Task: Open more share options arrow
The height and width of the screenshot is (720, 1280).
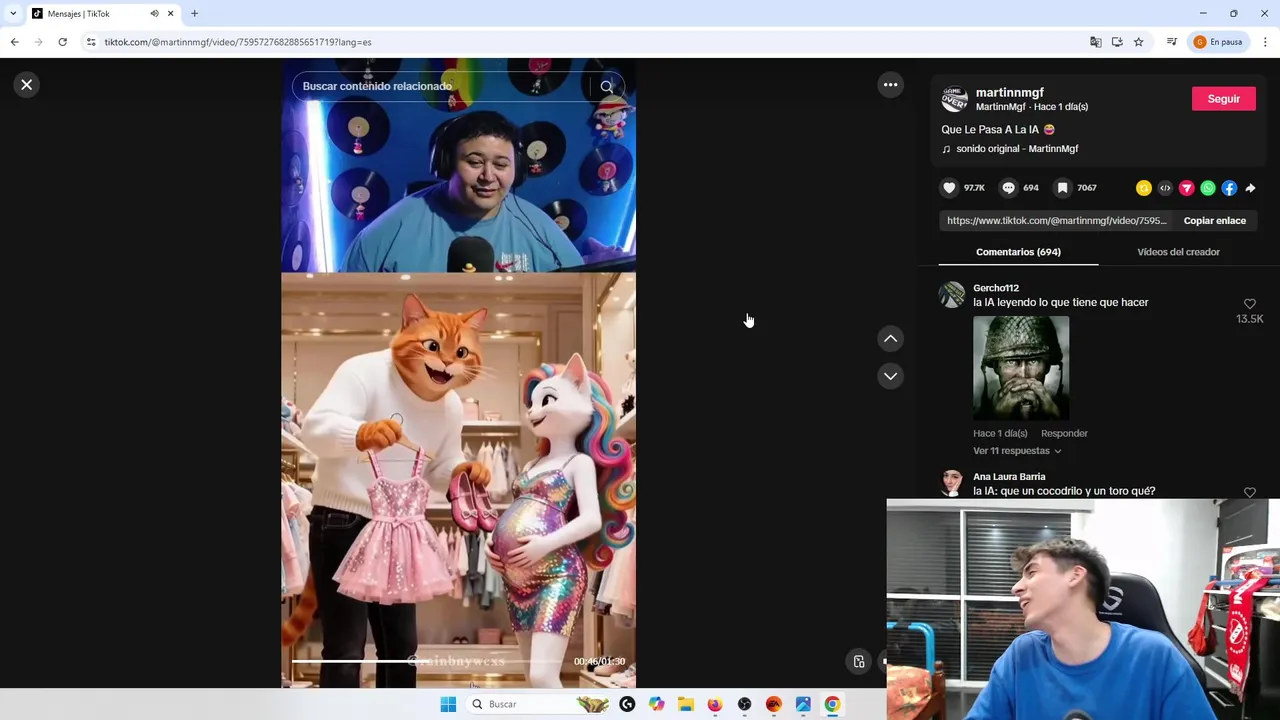Action: (x=1250, y=188)
